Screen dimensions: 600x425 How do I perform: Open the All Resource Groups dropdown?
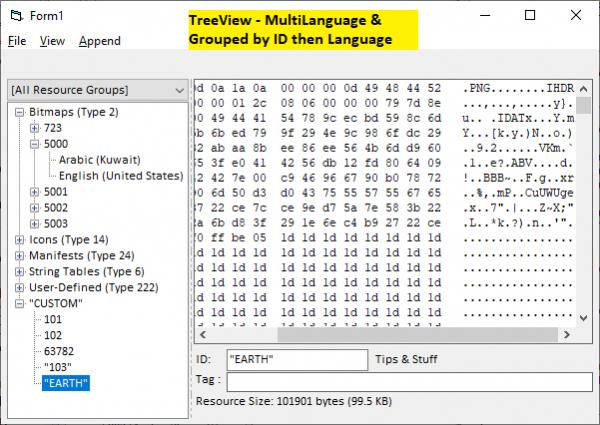98,90
